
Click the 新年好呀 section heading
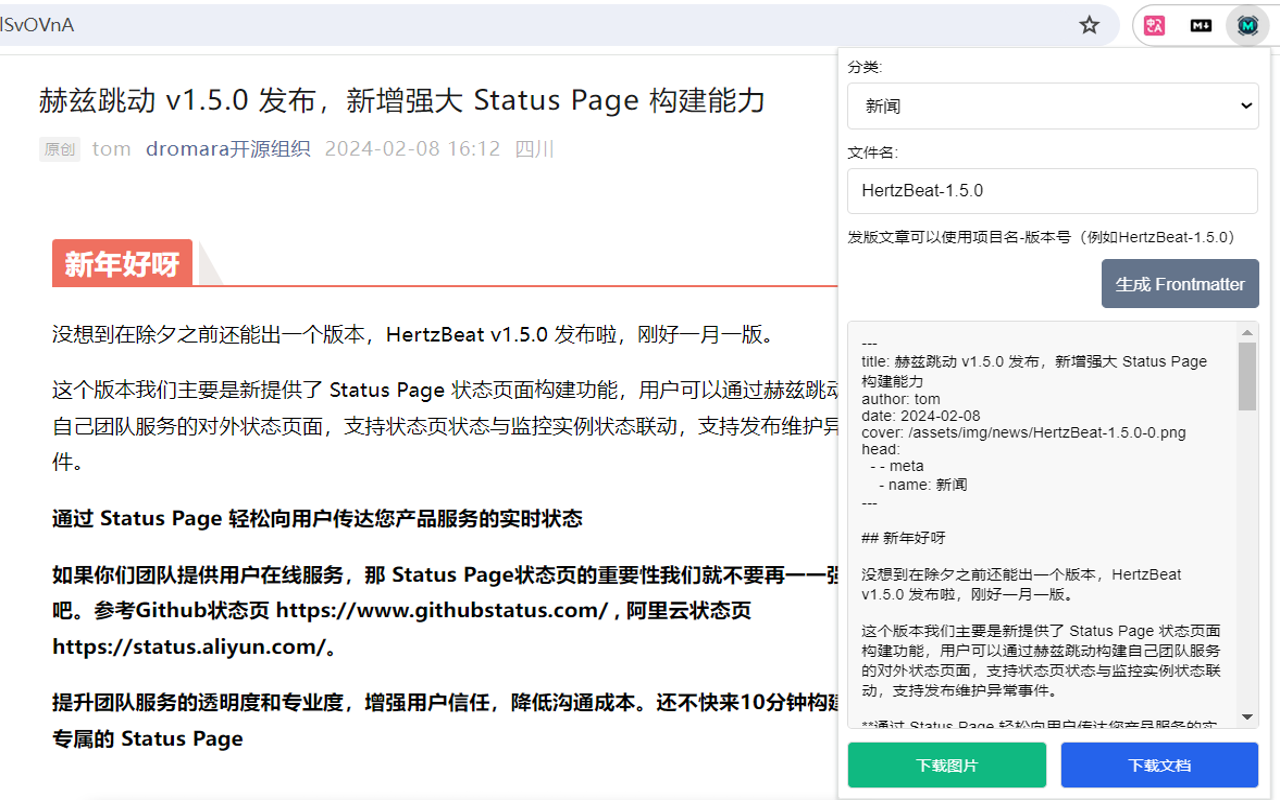point(122,264)
